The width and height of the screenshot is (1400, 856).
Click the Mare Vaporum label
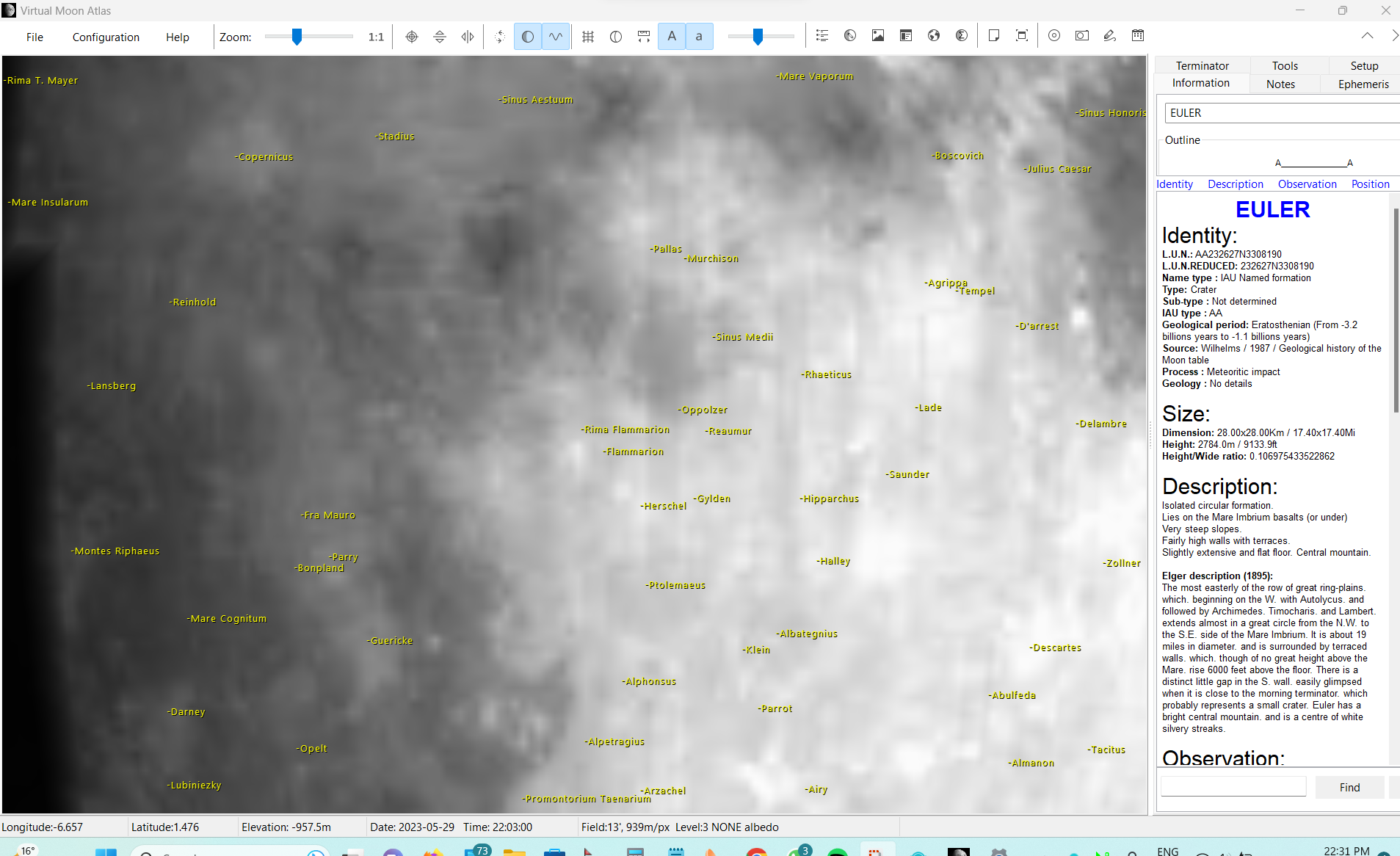tap(815, 76)
